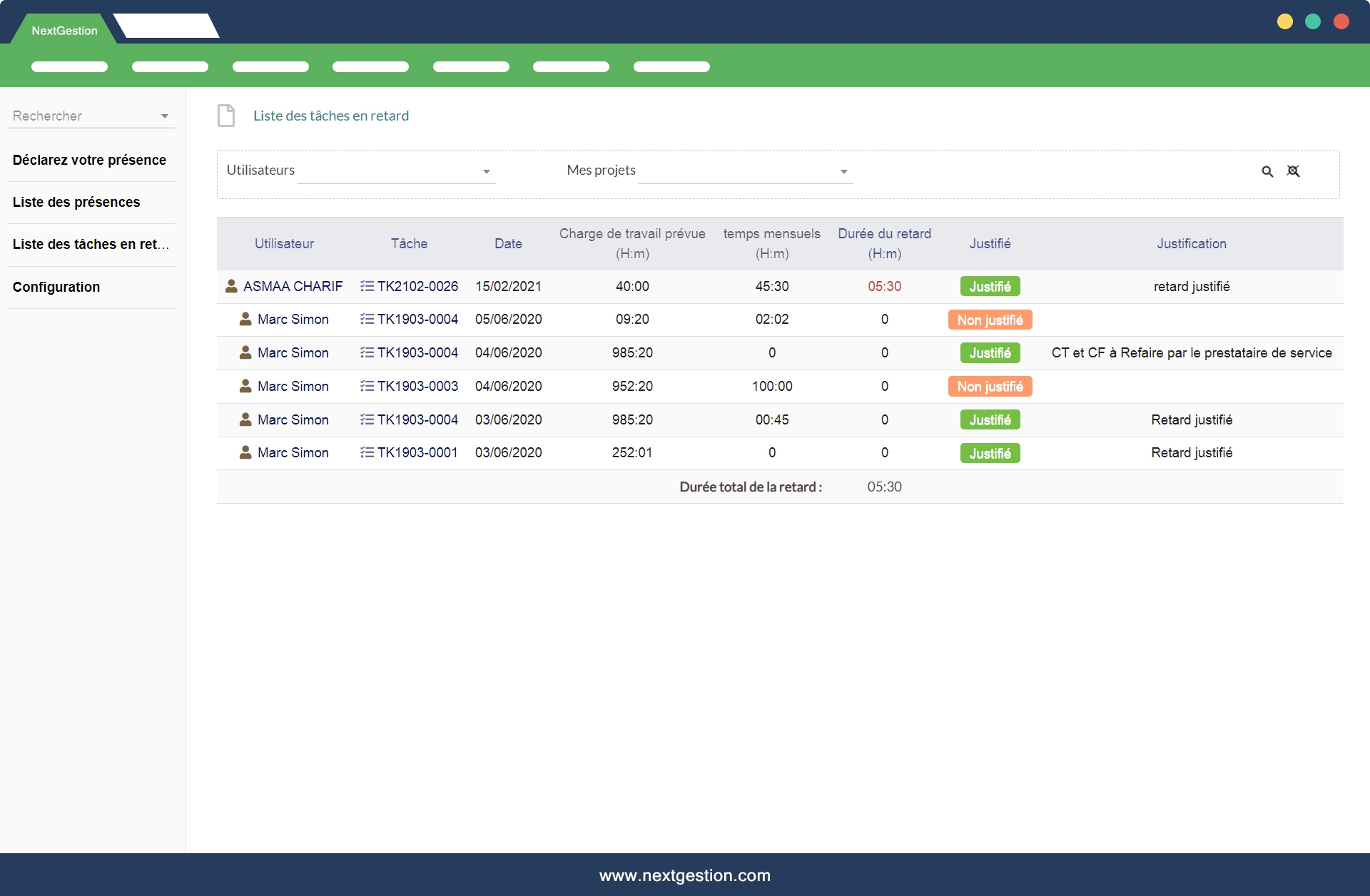Click the document icon beside page title
The width and height of the screenshot is (1370, 896).
click(226, 116)
